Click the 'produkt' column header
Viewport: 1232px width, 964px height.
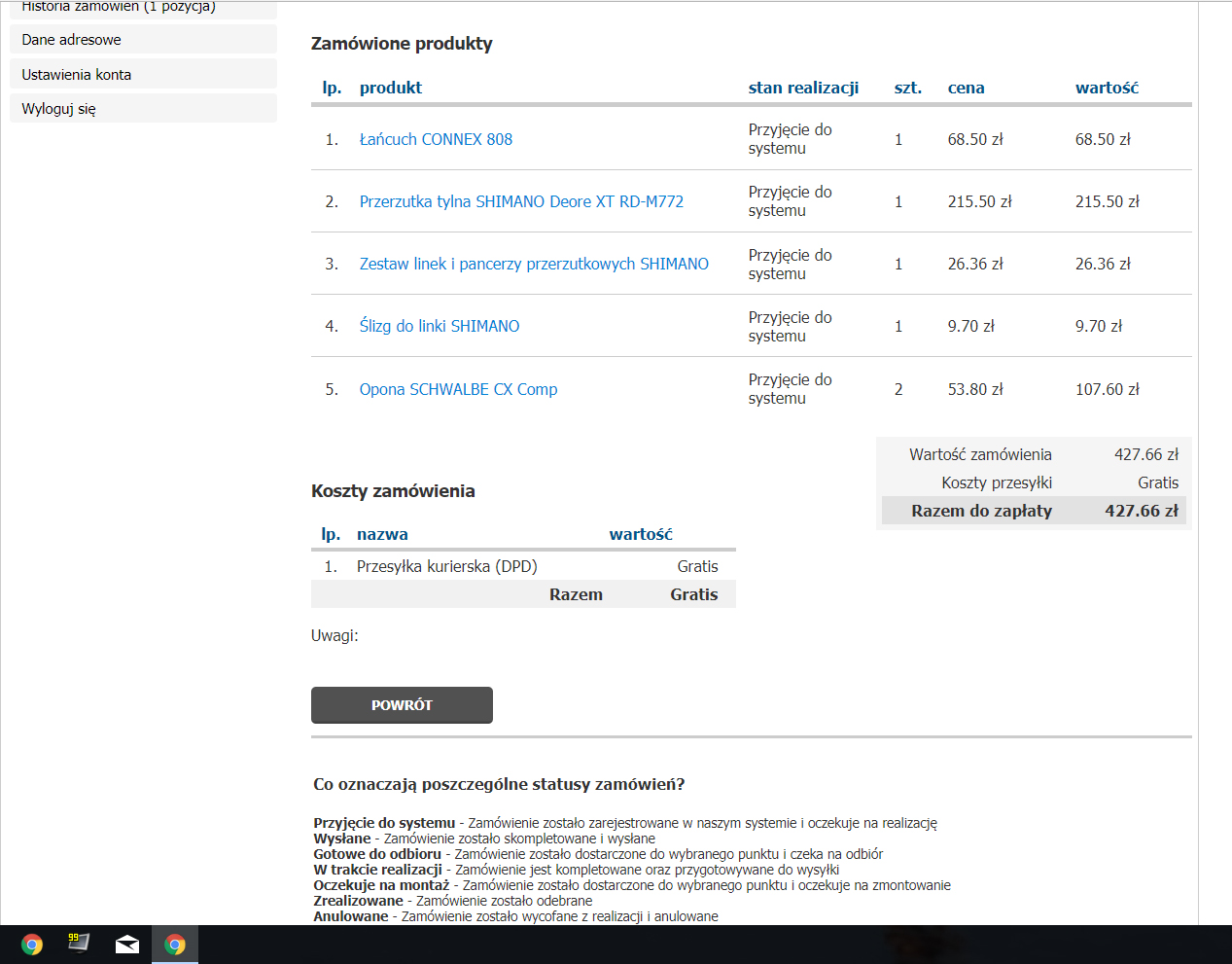[390, 88]
